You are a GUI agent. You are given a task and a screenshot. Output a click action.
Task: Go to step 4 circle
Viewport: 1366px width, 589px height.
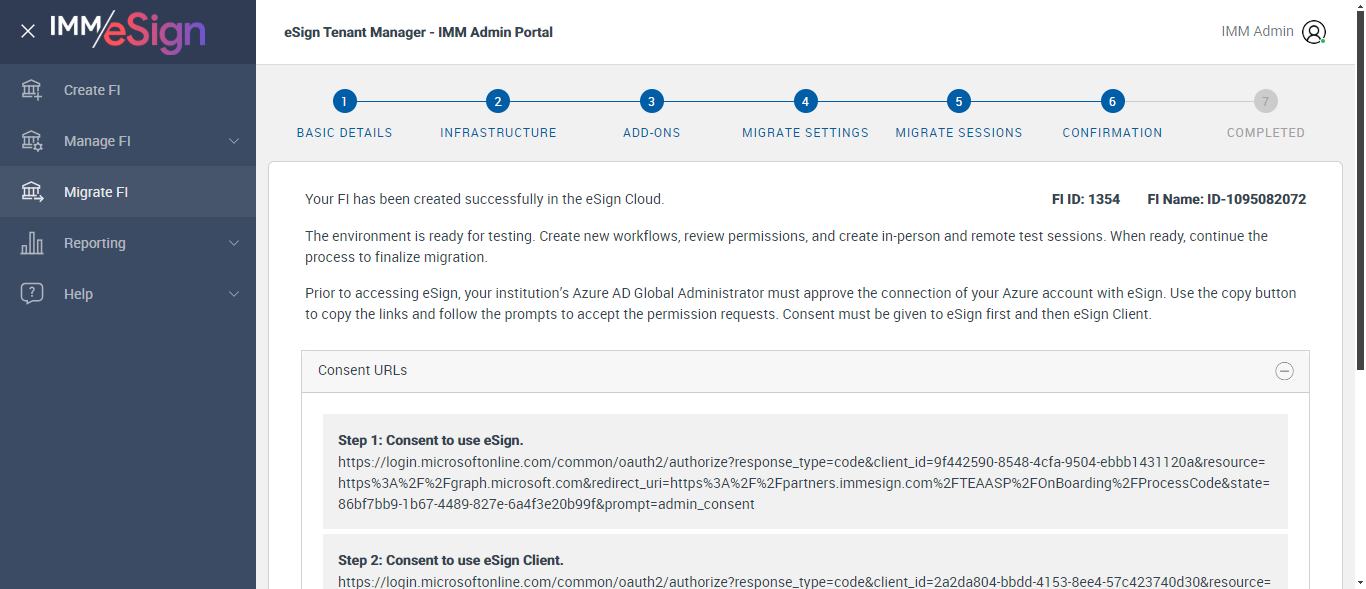coord(805,101)
